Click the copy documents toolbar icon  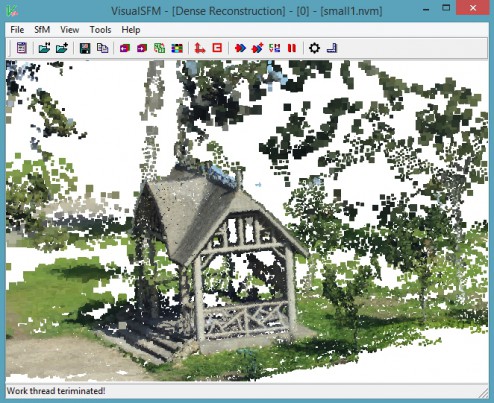click(102, 48)
